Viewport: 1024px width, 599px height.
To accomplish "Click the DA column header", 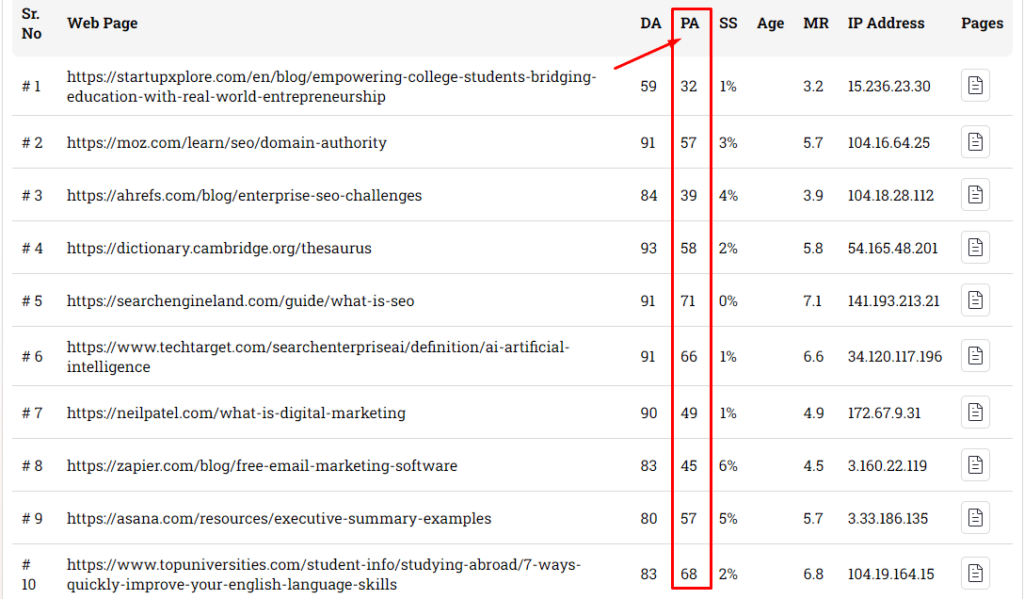I will click(650, 23).
